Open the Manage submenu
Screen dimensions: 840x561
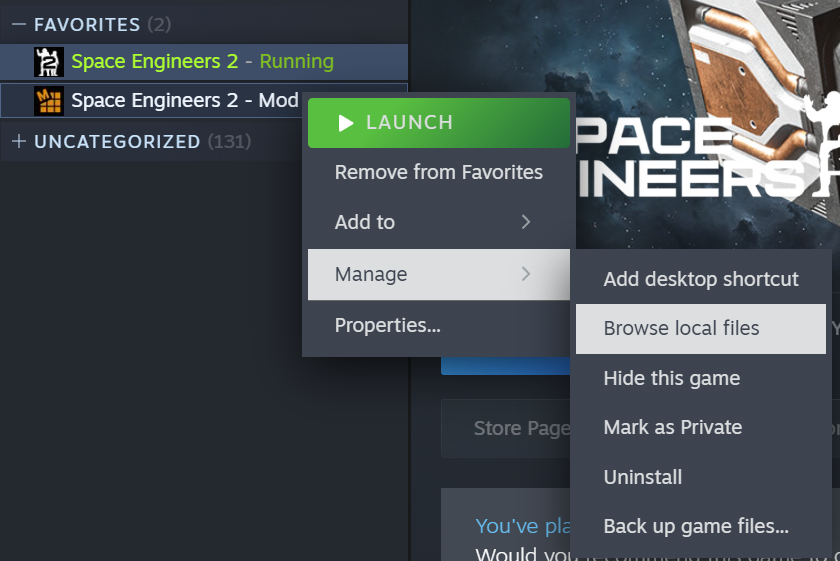pos(439,274)
